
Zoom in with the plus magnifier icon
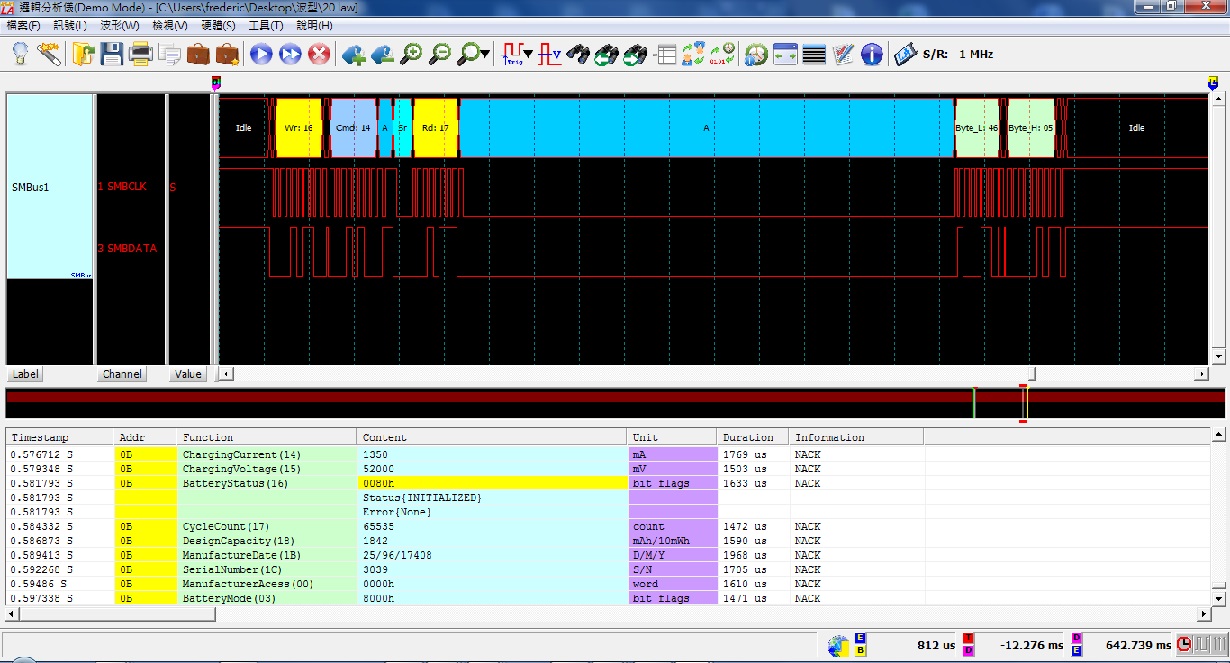tap(411, 54)
